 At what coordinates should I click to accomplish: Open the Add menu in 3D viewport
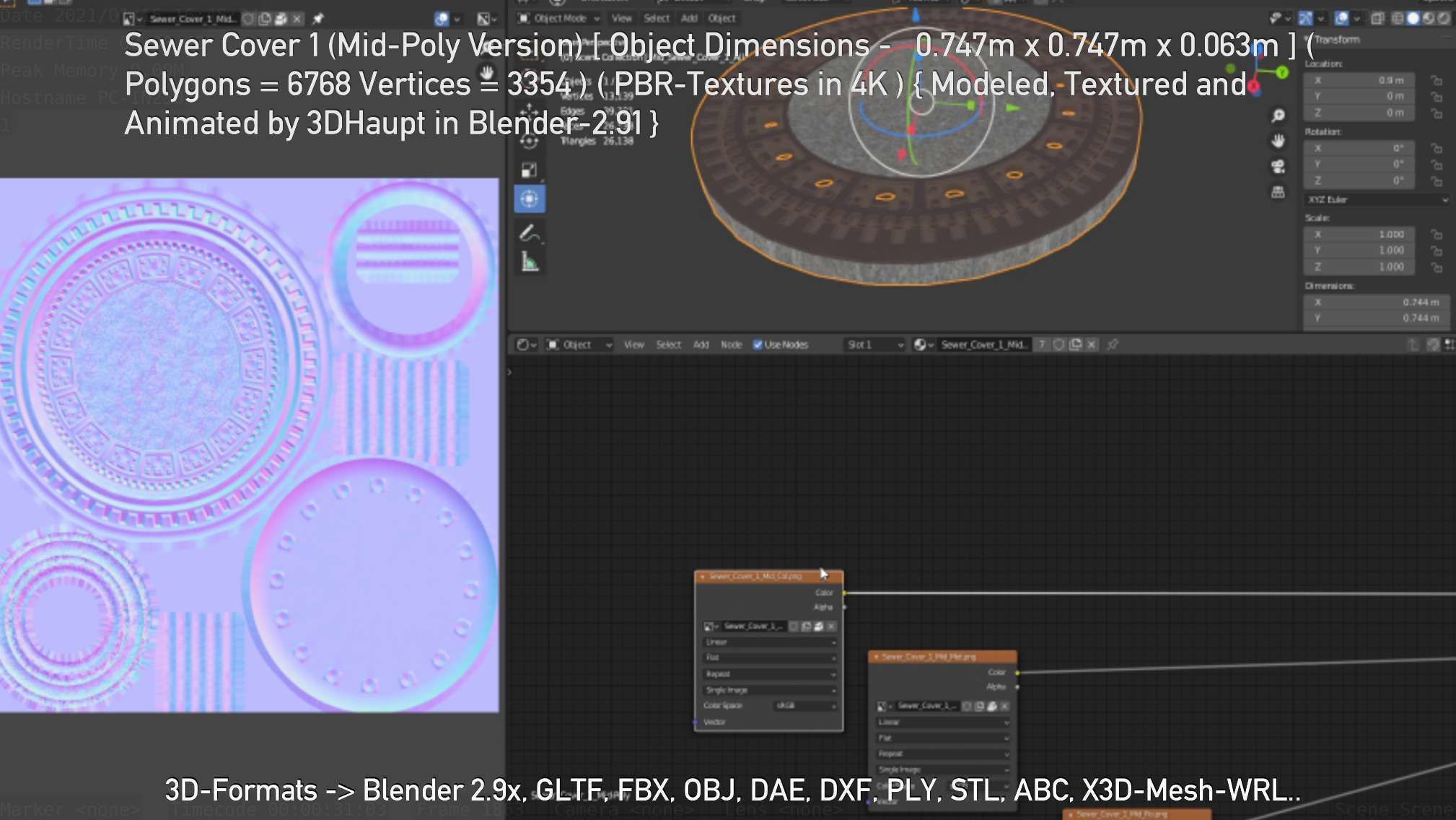(690, 18)
